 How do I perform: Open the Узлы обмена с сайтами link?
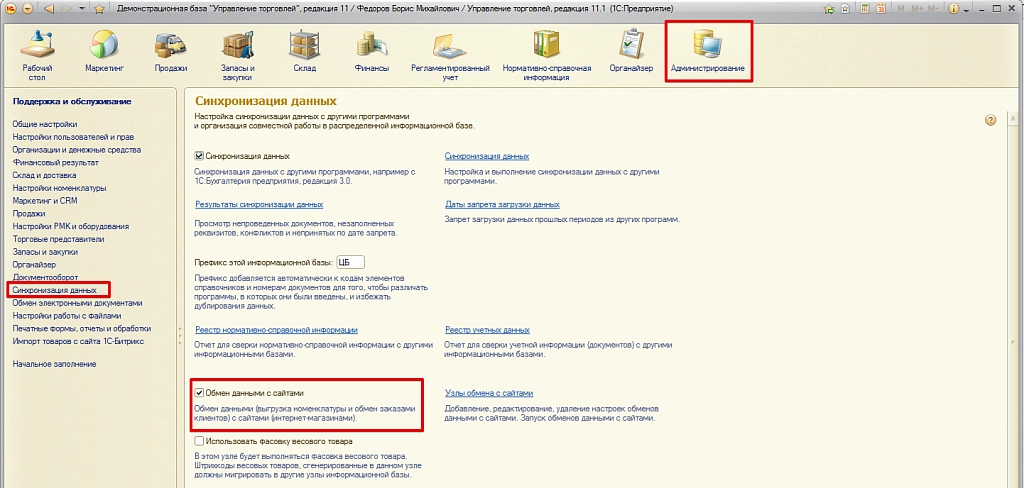491,394
